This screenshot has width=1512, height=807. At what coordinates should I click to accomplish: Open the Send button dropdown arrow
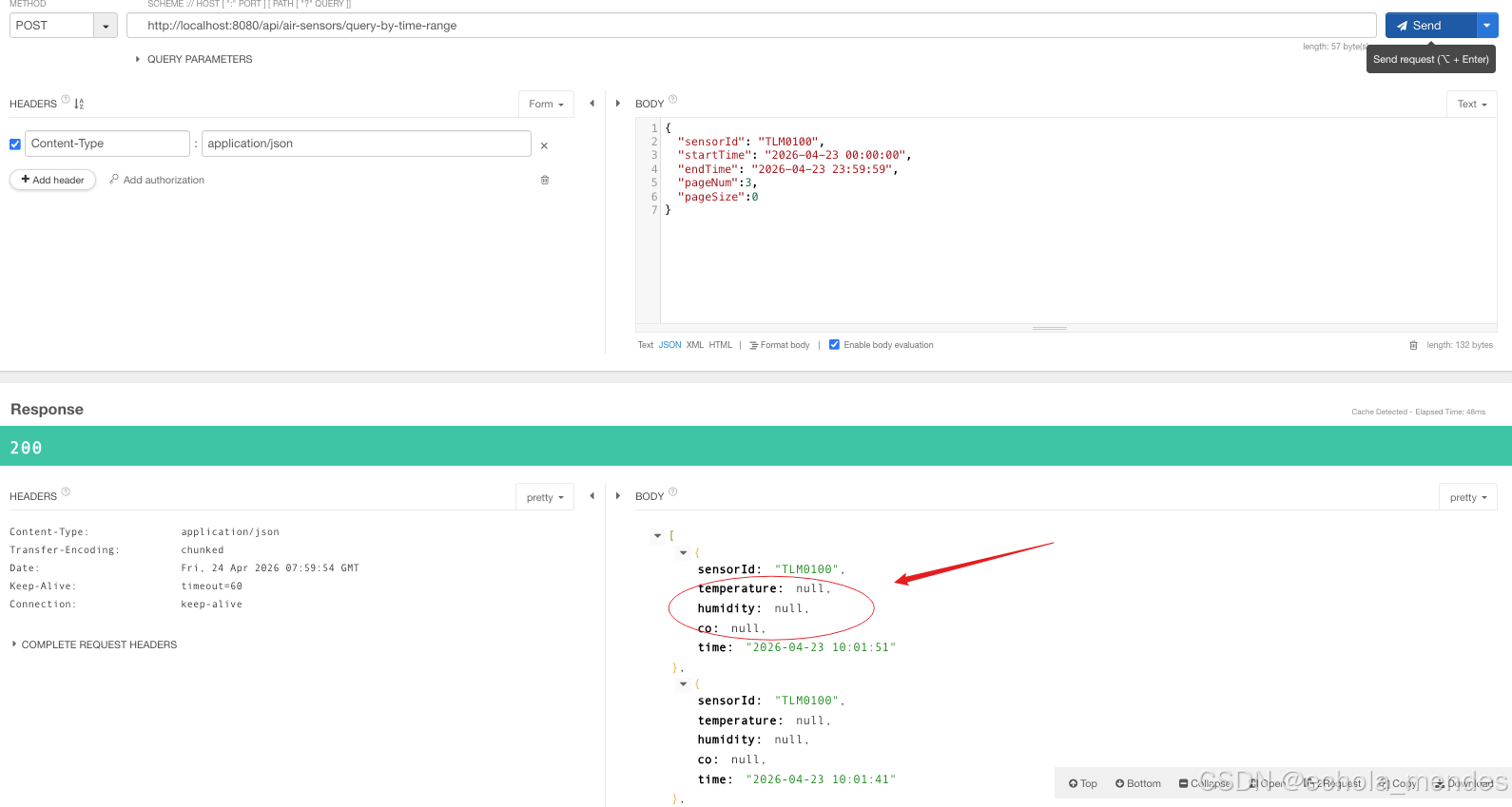point(1487,26)
